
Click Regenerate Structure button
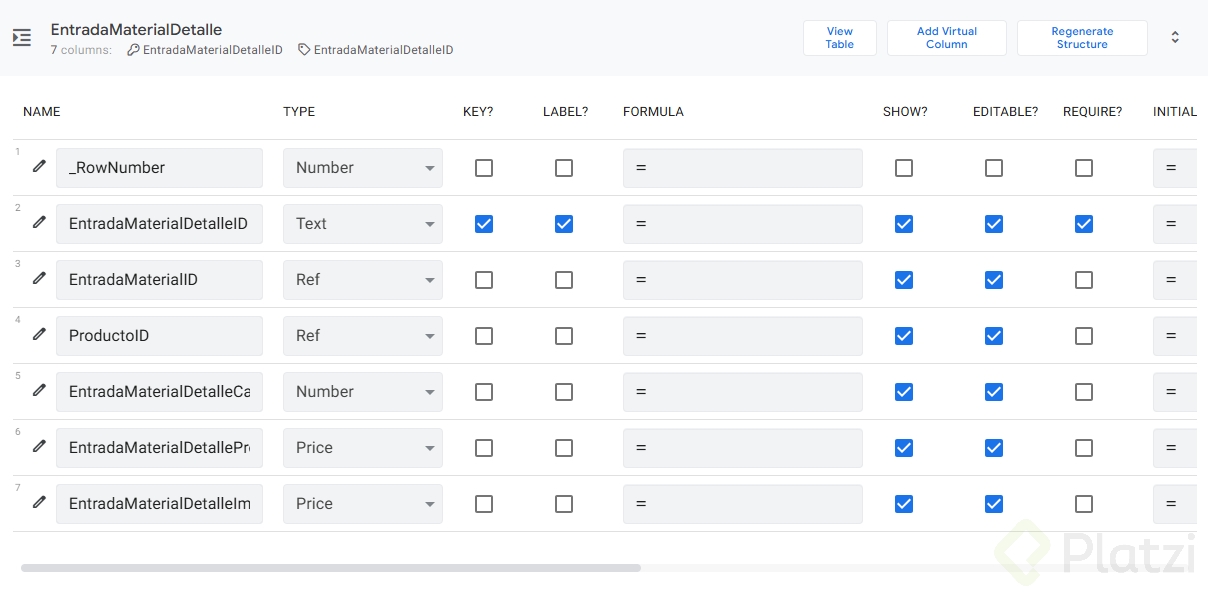(1082, 38)
